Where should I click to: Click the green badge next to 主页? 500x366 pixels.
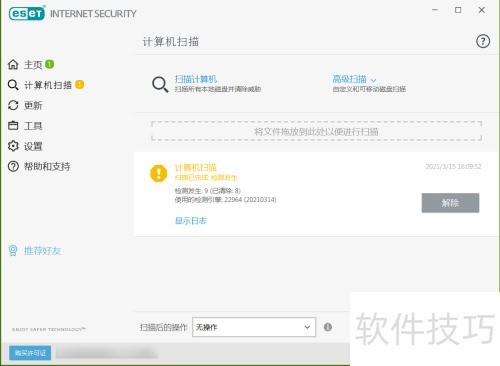point(49,64)
